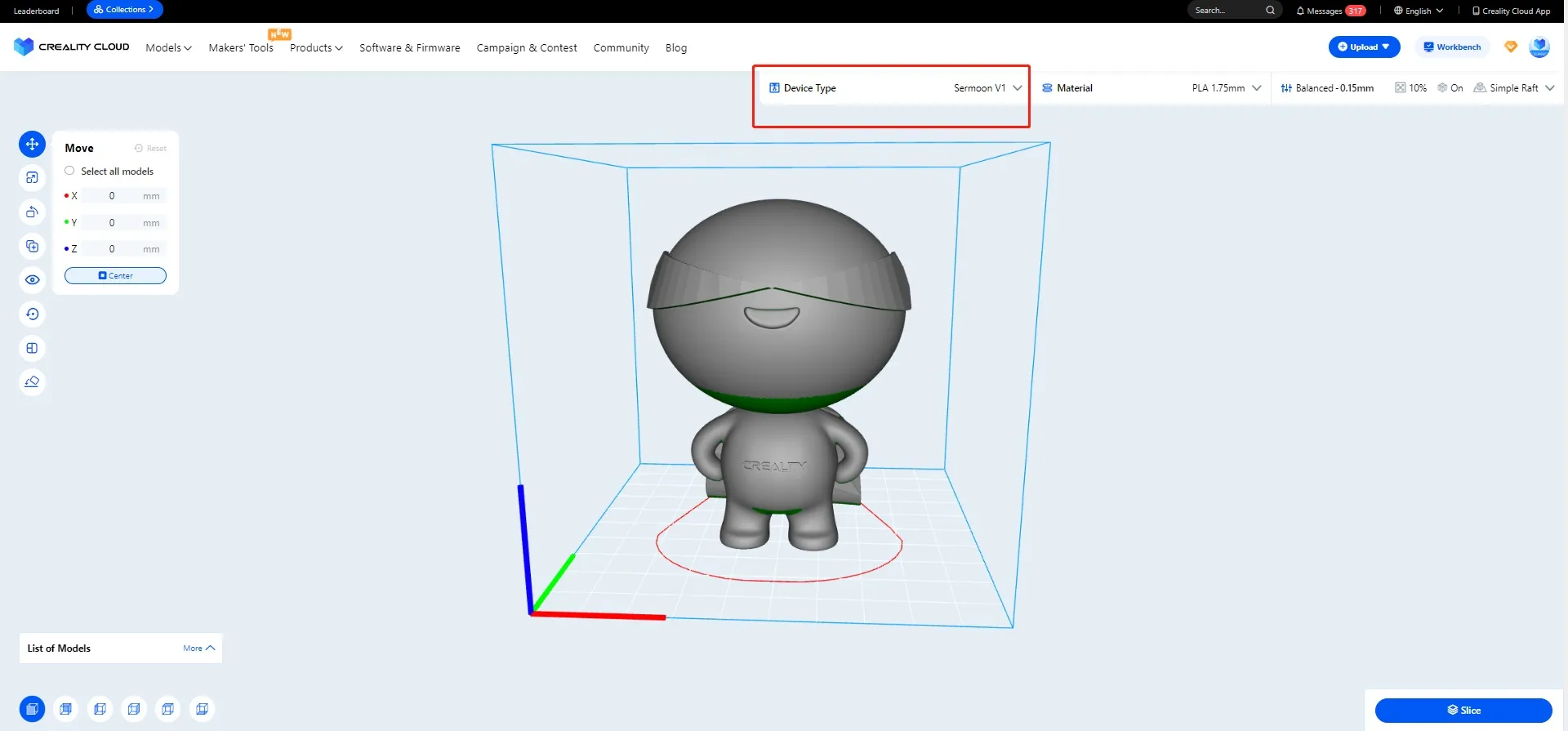Click the blue Slice button
Image resolution: width=1568 pixels, height=731 pixels.
1463,711
